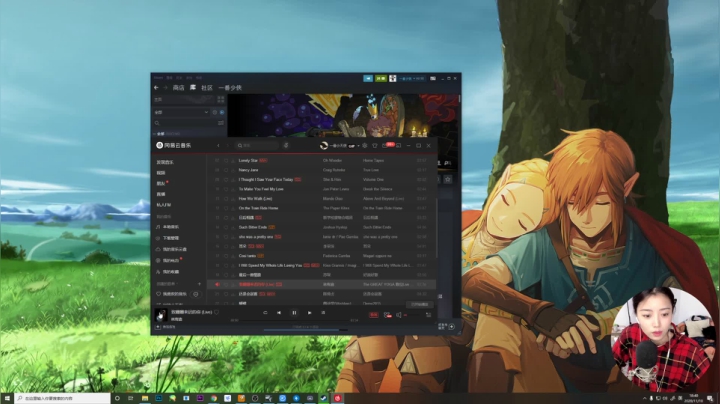Screen dimensions: 720x404
Task: Change the loop playback mode icon
Action: 265,313
